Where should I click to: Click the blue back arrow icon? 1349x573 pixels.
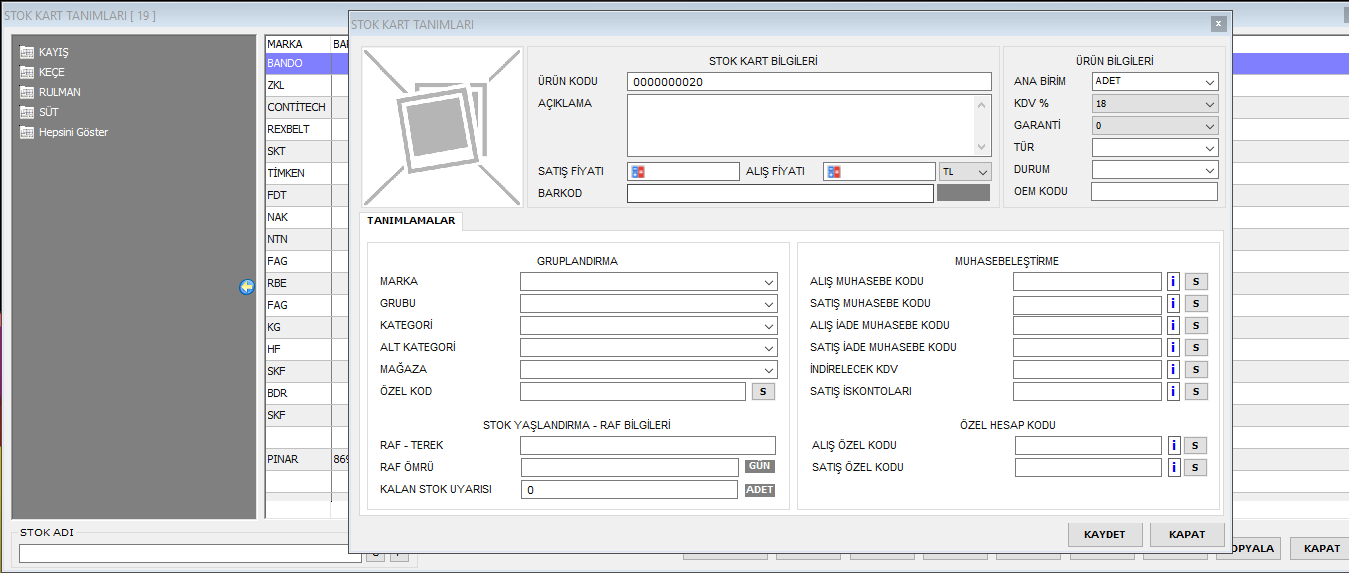247,287
